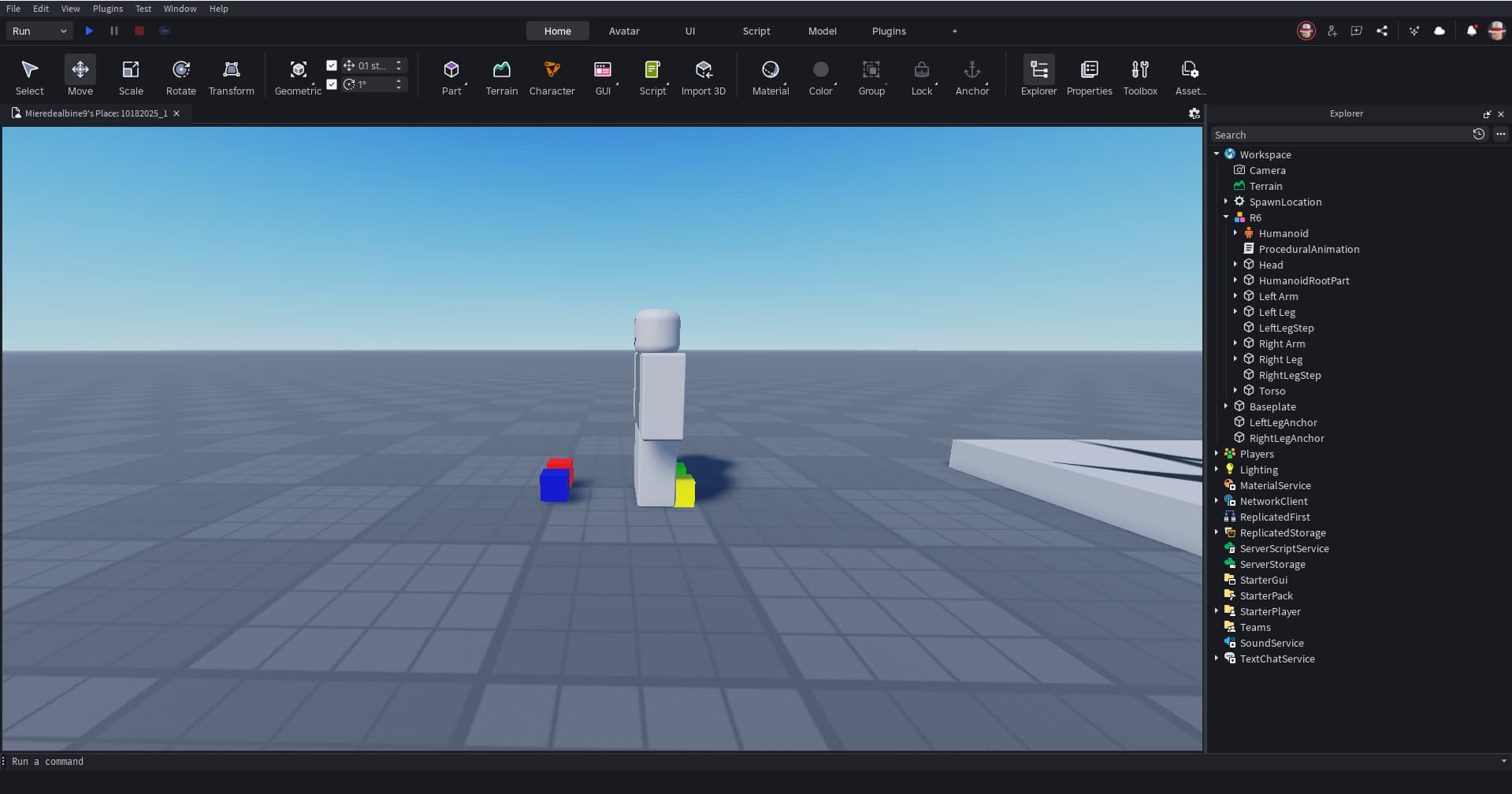
Task: Switch to the Avatar tab
Action: [x=623, y=31]
